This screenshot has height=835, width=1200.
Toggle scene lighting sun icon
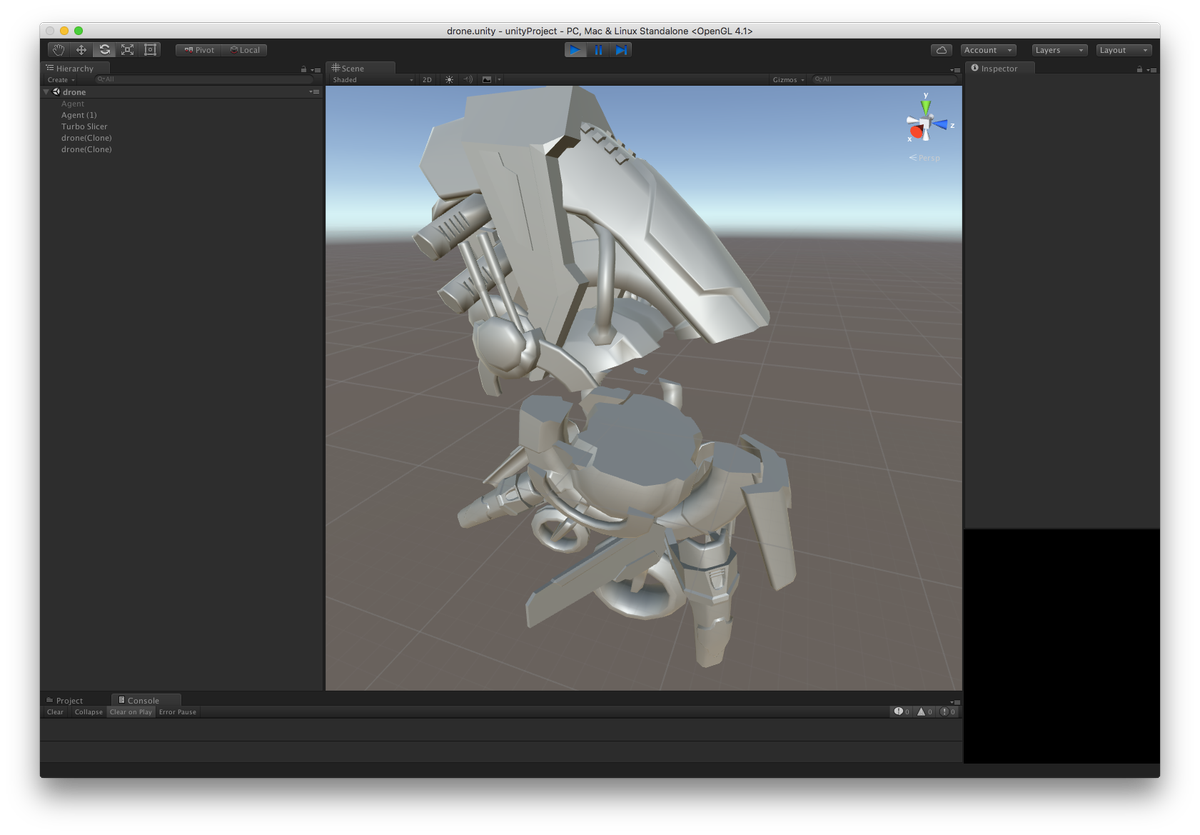pyautogui.click(x=449, y=80)
